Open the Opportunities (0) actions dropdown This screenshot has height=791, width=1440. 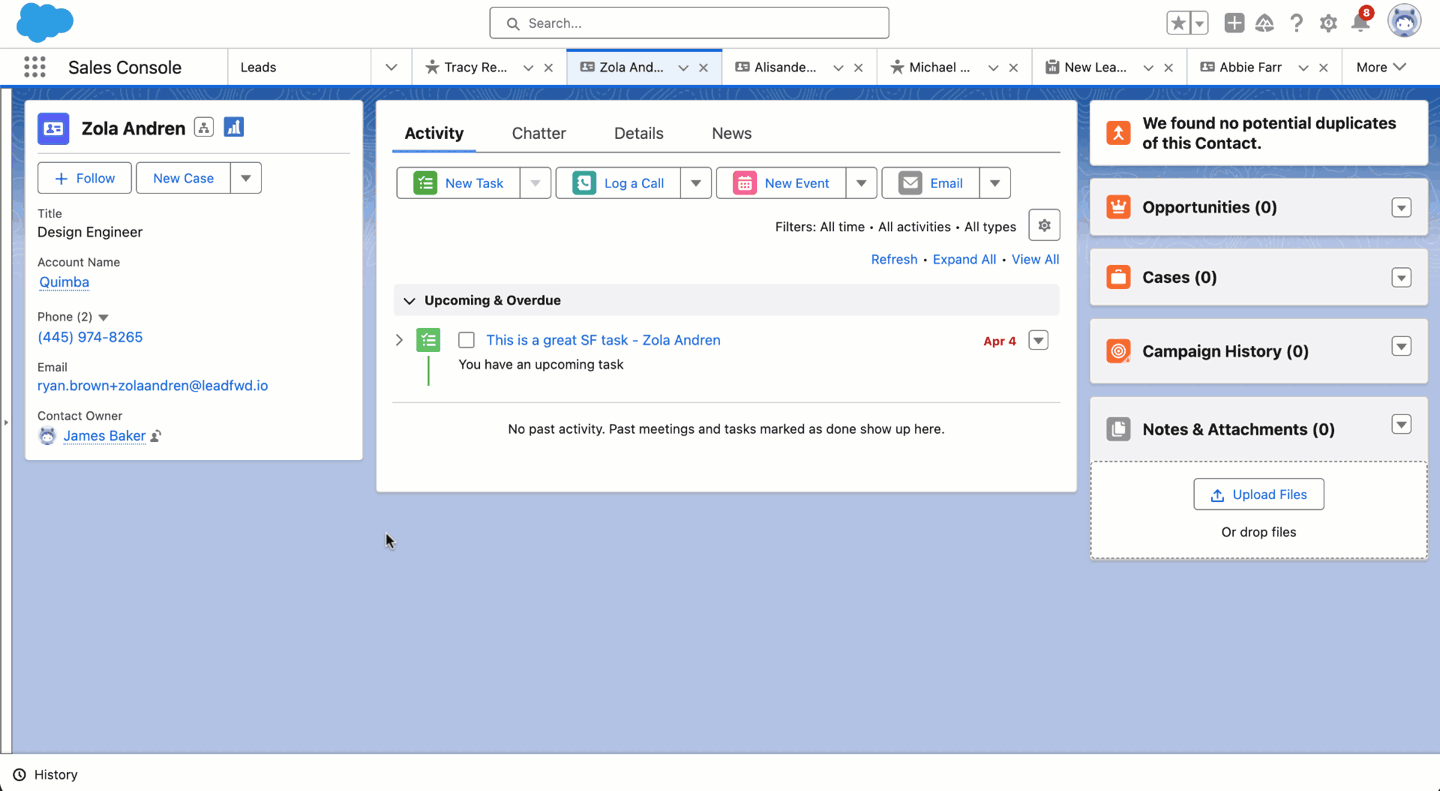point(1401,208)
